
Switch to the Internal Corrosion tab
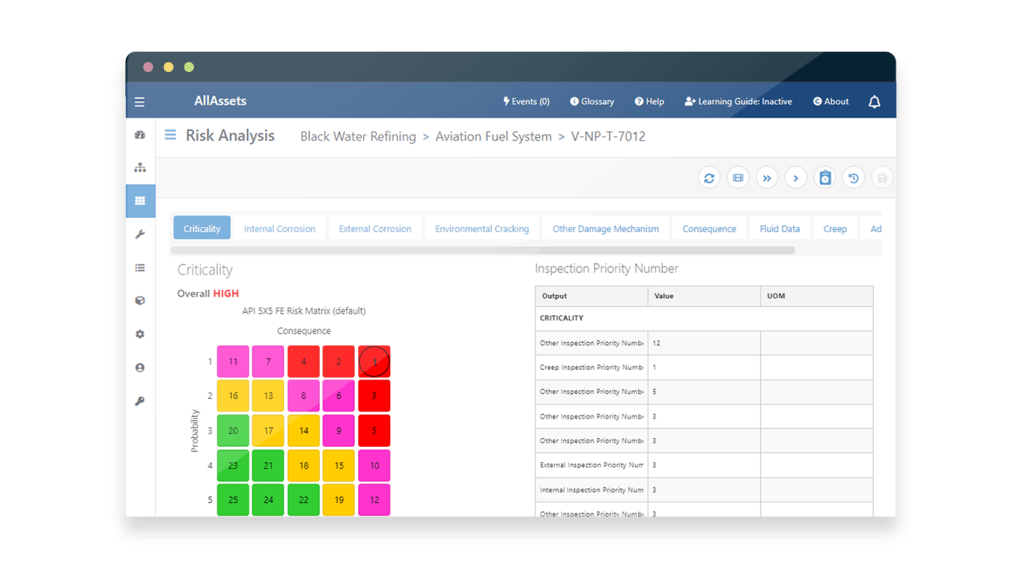tap(279, 229)
